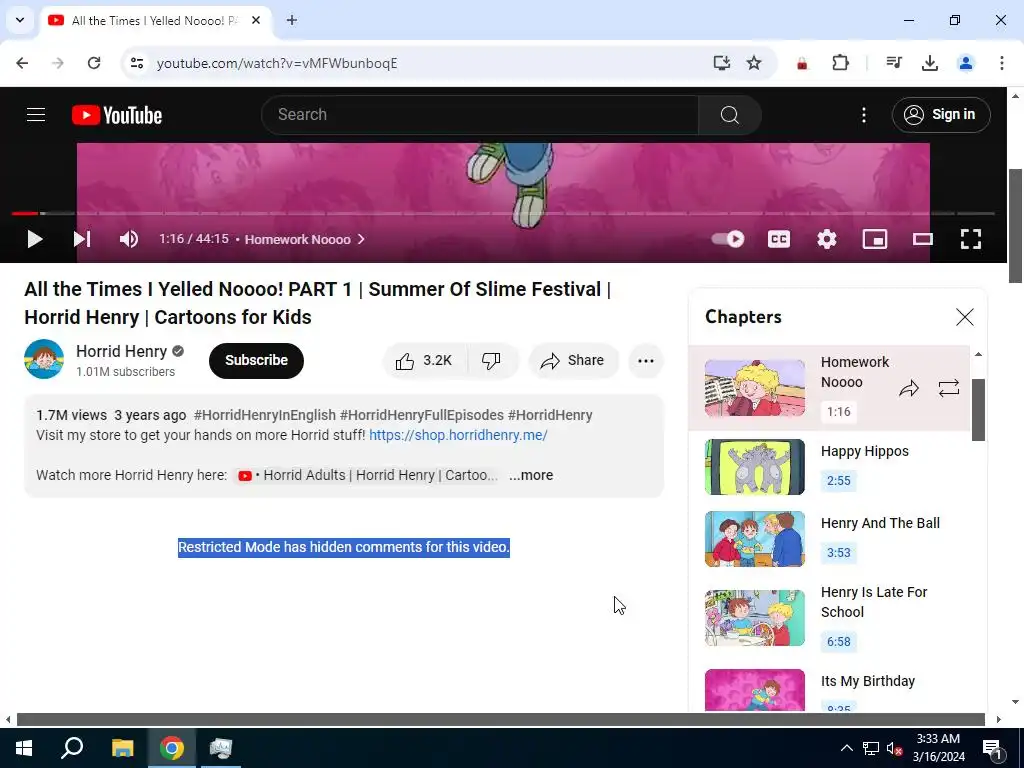Open more actions ellipsis below the video
This screenshot has width=1024, height=768.
(645, 360)
